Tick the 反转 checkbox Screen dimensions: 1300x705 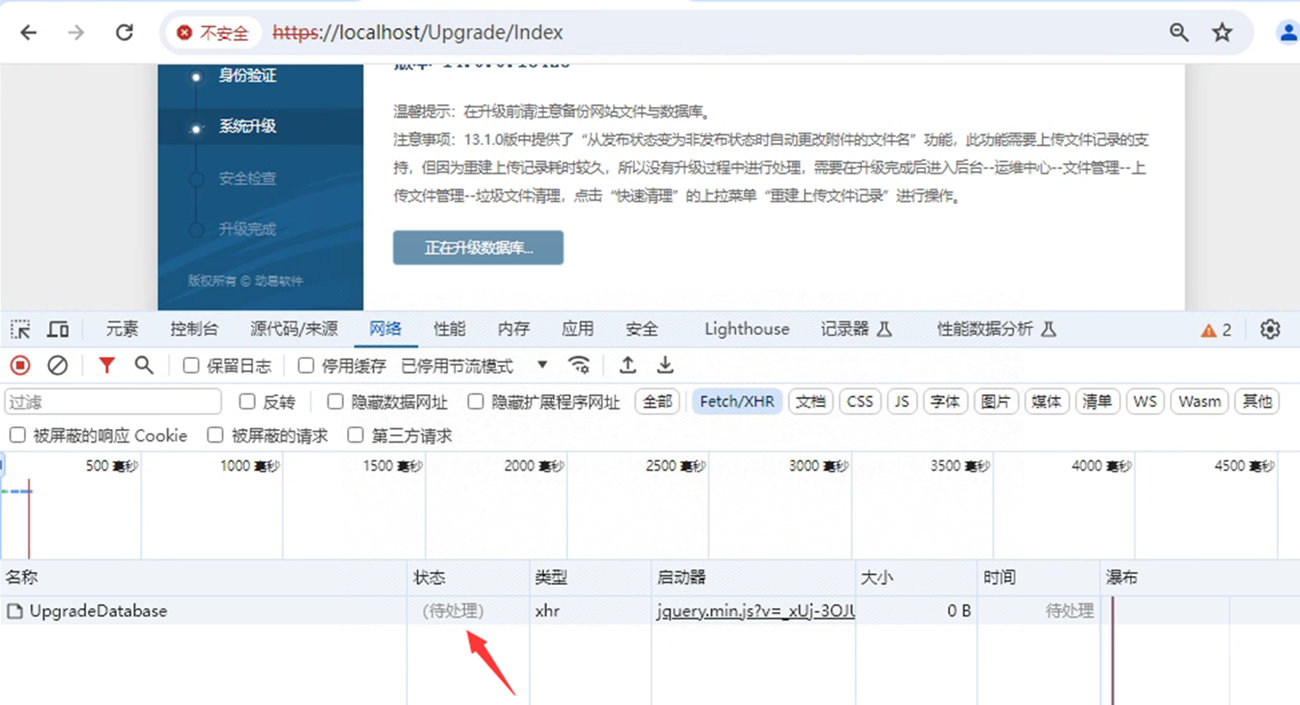247,402
